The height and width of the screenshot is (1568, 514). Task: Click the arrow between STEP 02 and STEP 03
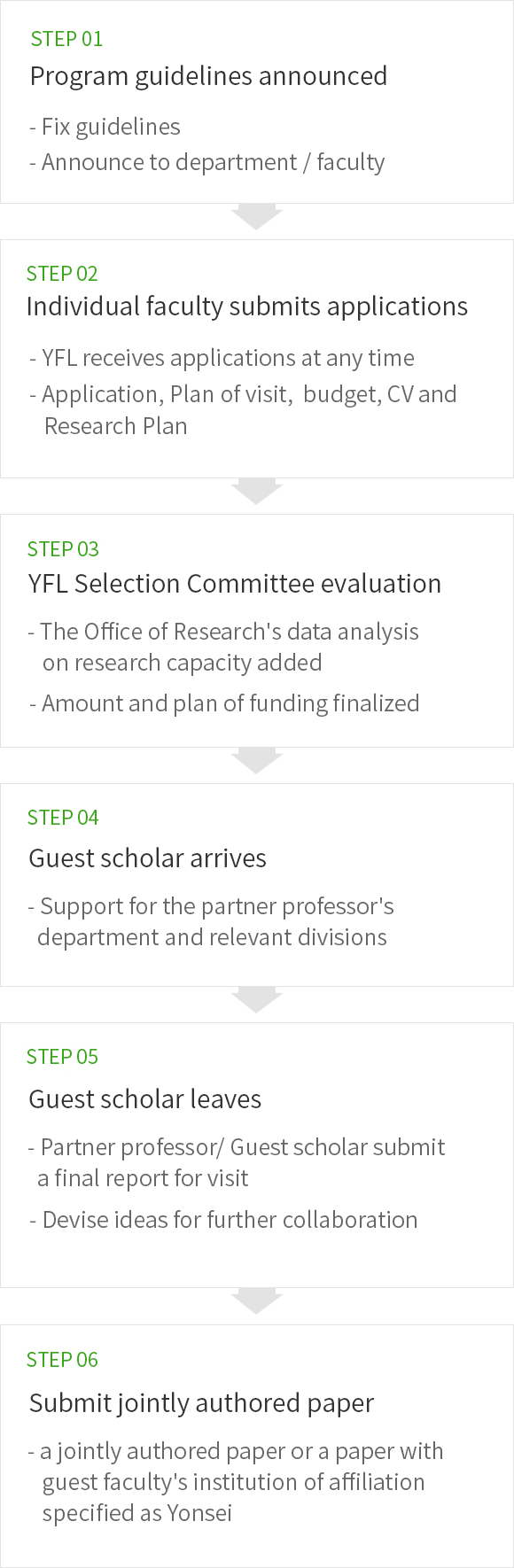coord(257,492)
